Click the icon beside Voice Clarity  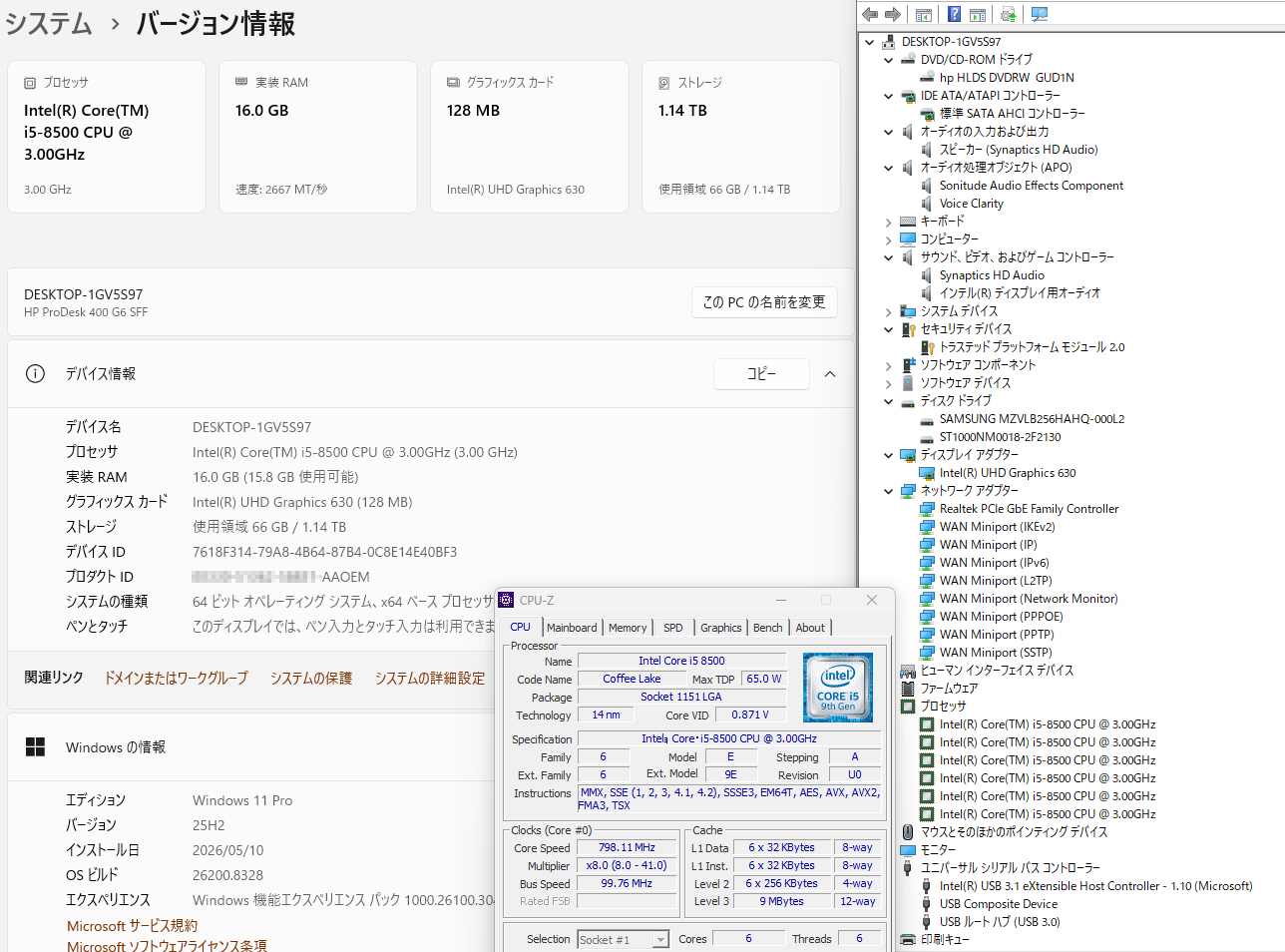pos(927,204)
